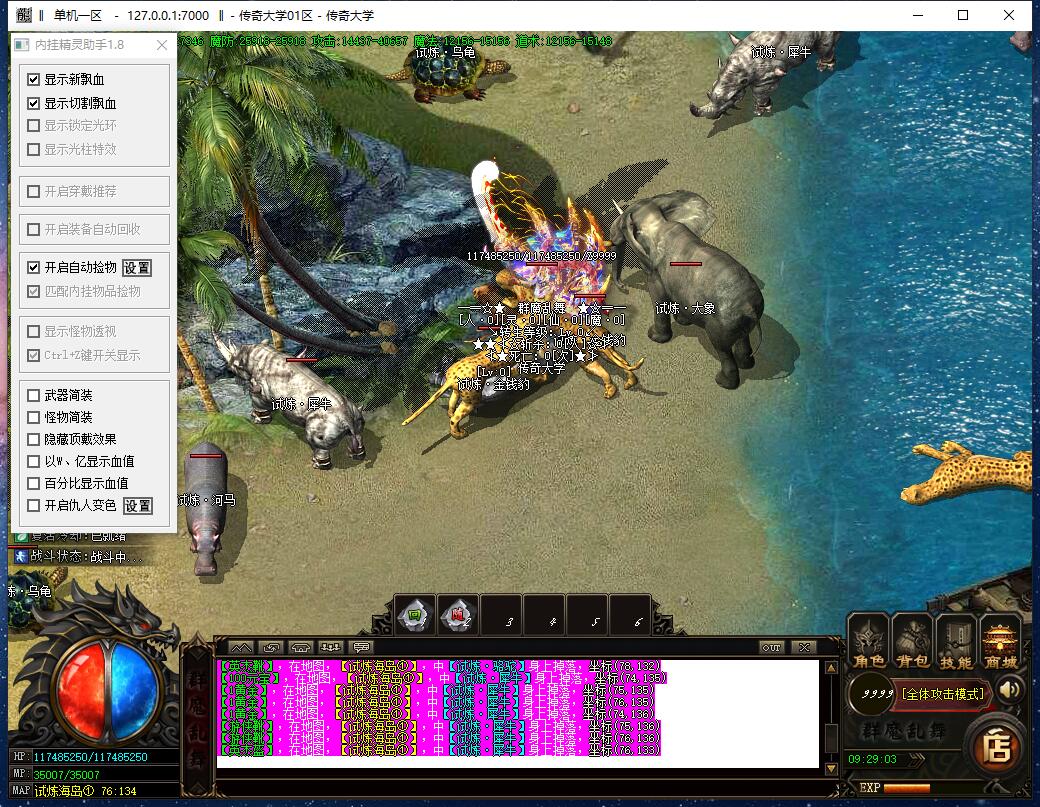Image resolution: width=1040 pixels, height=807 pixels.
Task: Open the 商城 shop icon
Action: (1001, 643)
